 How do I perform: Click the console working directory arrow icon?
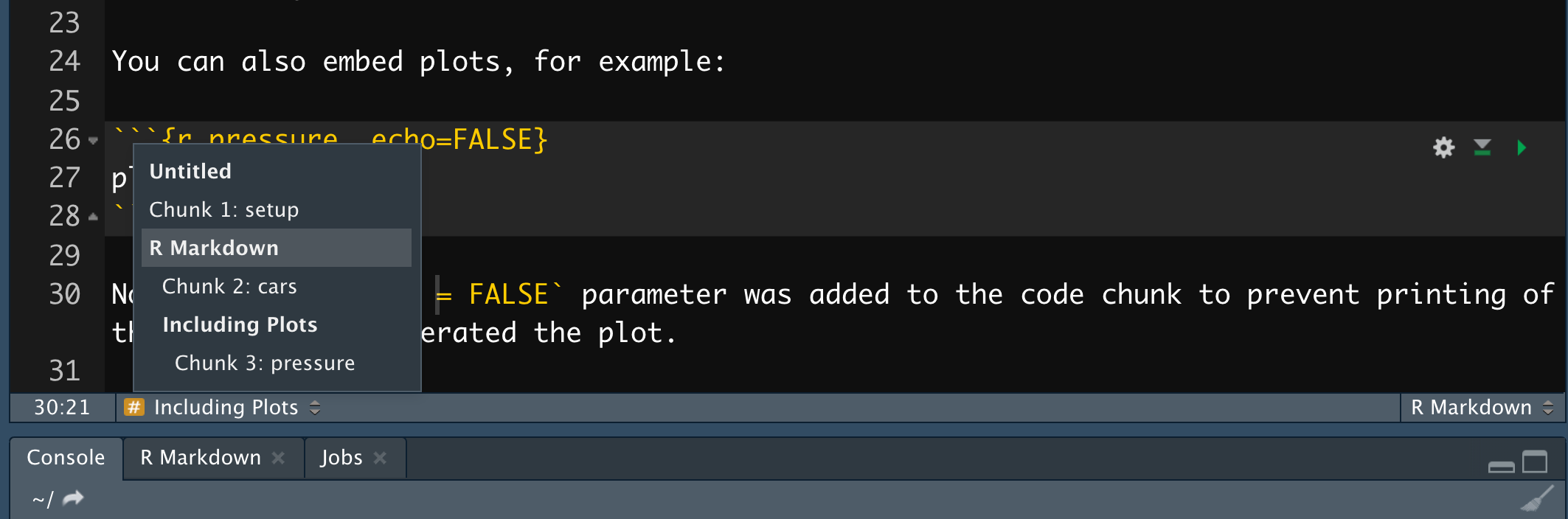(73, 499)
